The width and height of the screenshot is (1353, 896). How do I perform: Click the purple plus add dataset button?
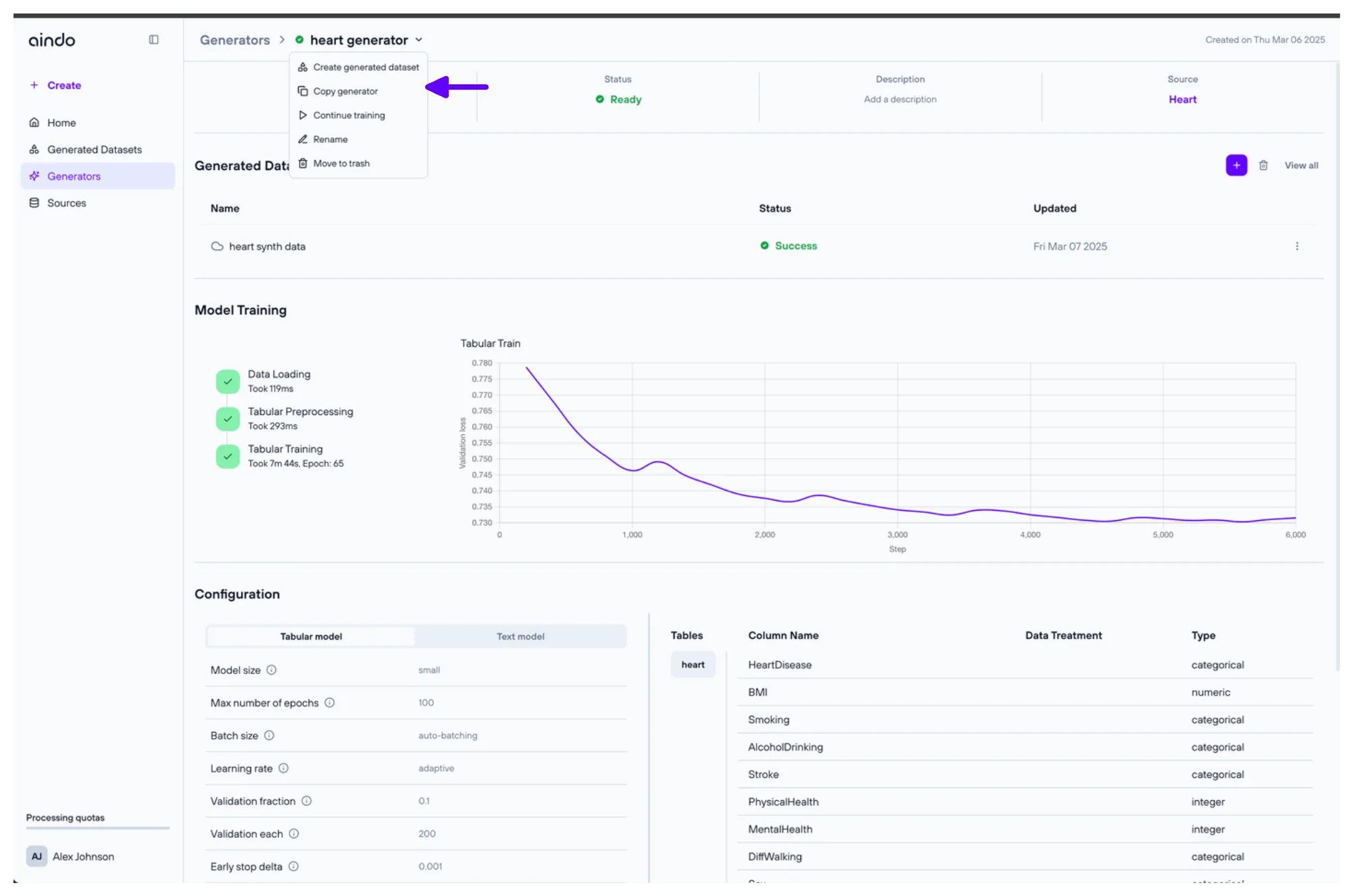1236,165
